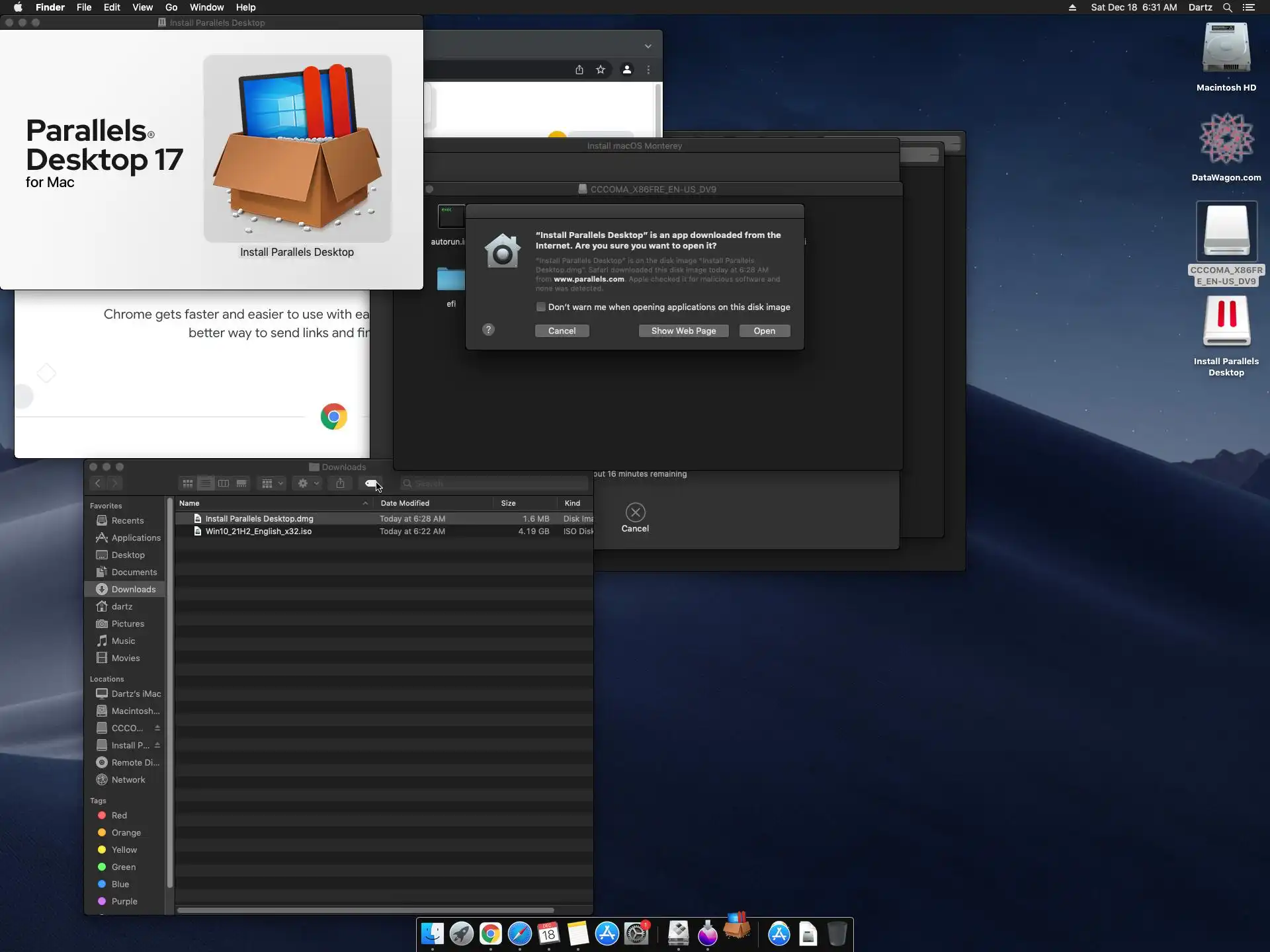Screen dimensions: 1270x952
Task: Switch Finder to gallery view
Action: (x=241, y=483)
